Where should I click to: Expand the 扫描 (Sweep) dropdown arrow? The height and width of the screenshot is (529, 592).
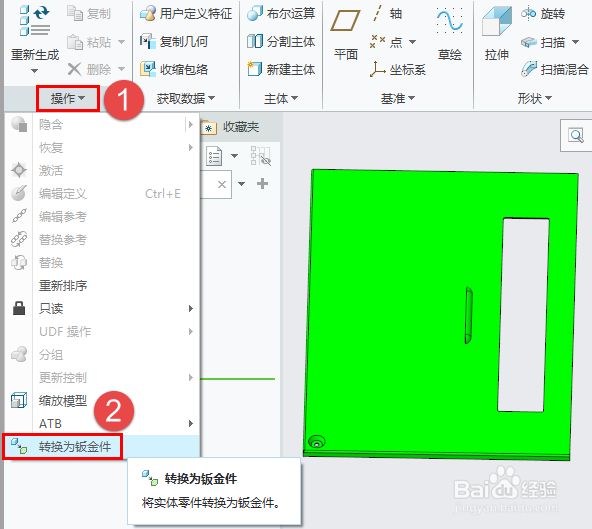[575, 42]
